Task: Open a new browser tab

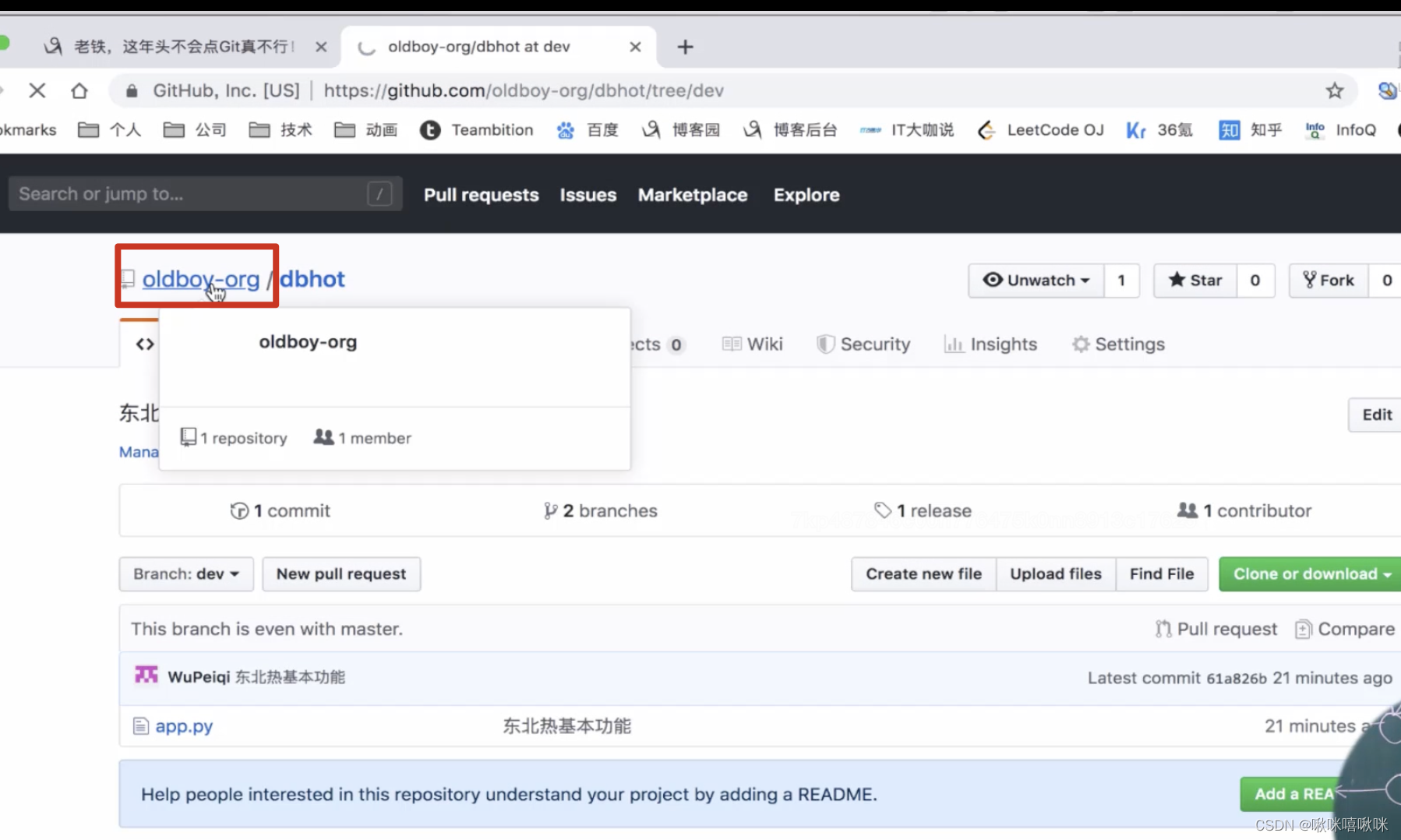Action: point(685,47)
